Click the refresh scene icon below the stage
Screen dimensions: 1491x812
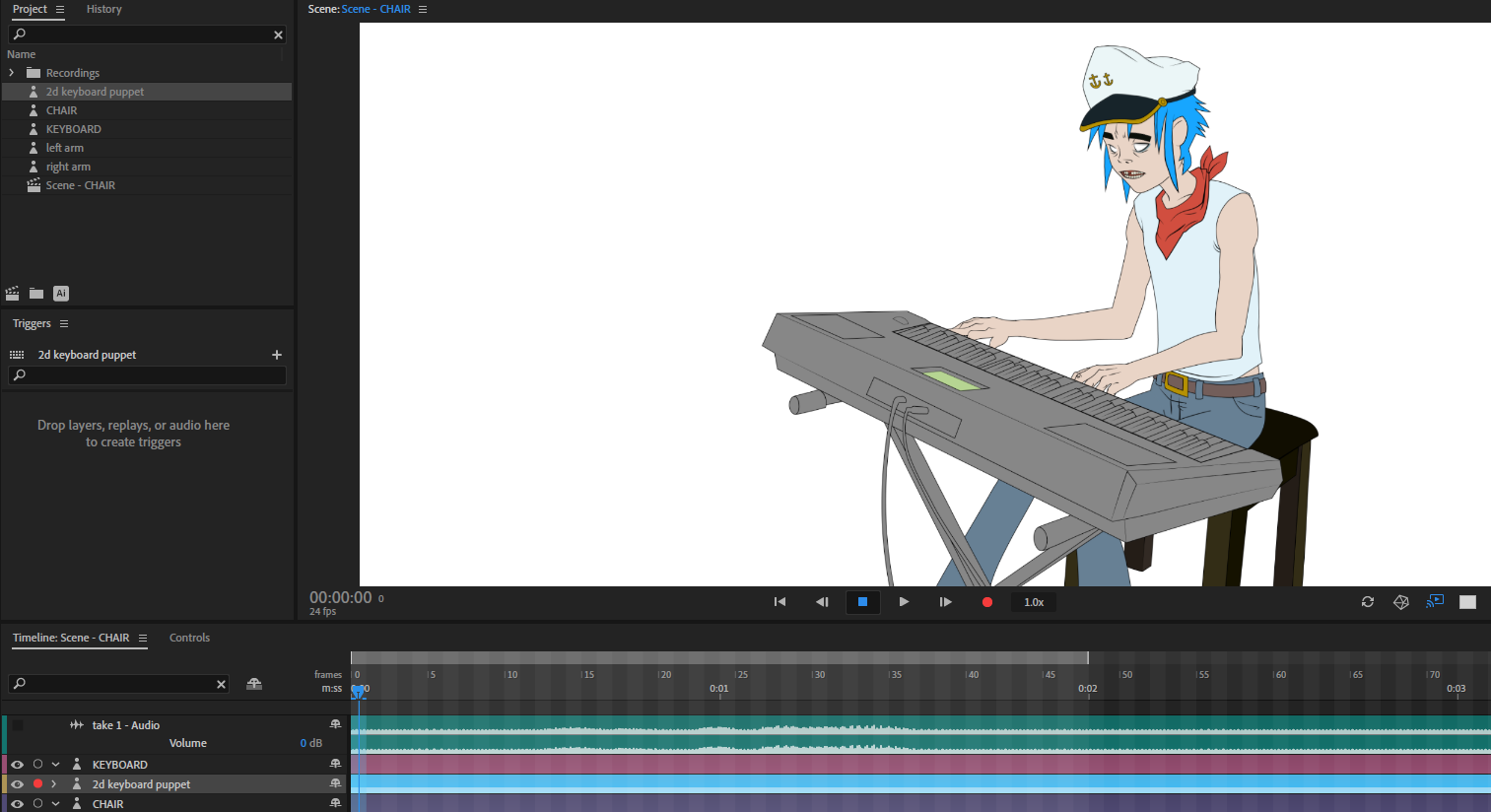[x=1368, y=602]
